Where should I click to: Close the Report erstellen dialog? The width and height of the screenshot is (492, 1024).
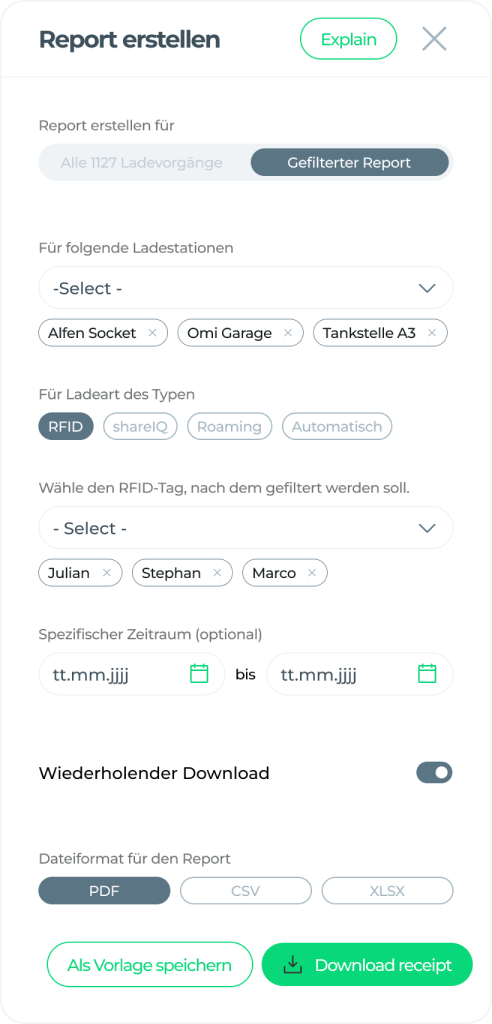click(434, 39)
